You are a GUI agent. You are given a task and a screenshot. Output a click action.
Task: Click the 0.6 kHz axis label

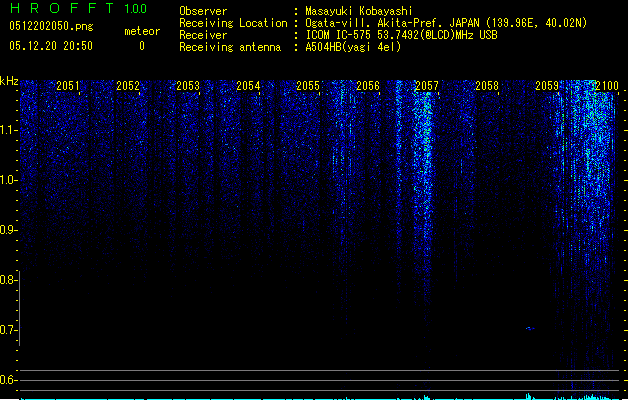click(x=9, y=380)
